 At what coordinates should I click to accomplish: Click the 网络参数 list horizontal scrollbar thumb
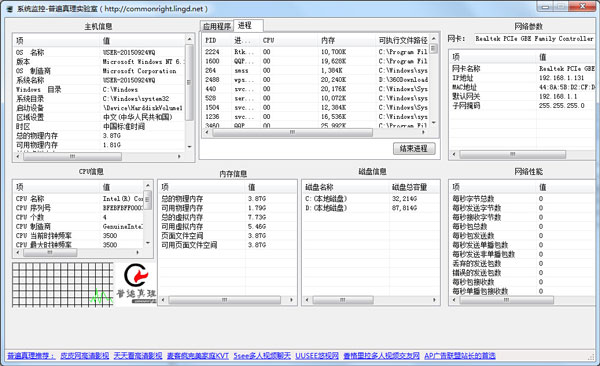pyautogui.click(x=512, y=154)
